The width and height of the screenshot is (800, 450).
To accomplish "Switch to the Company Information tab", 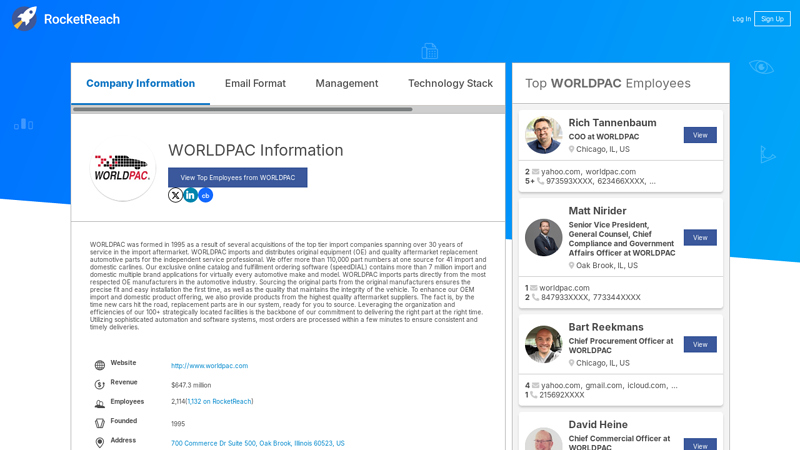I will 140,83.
